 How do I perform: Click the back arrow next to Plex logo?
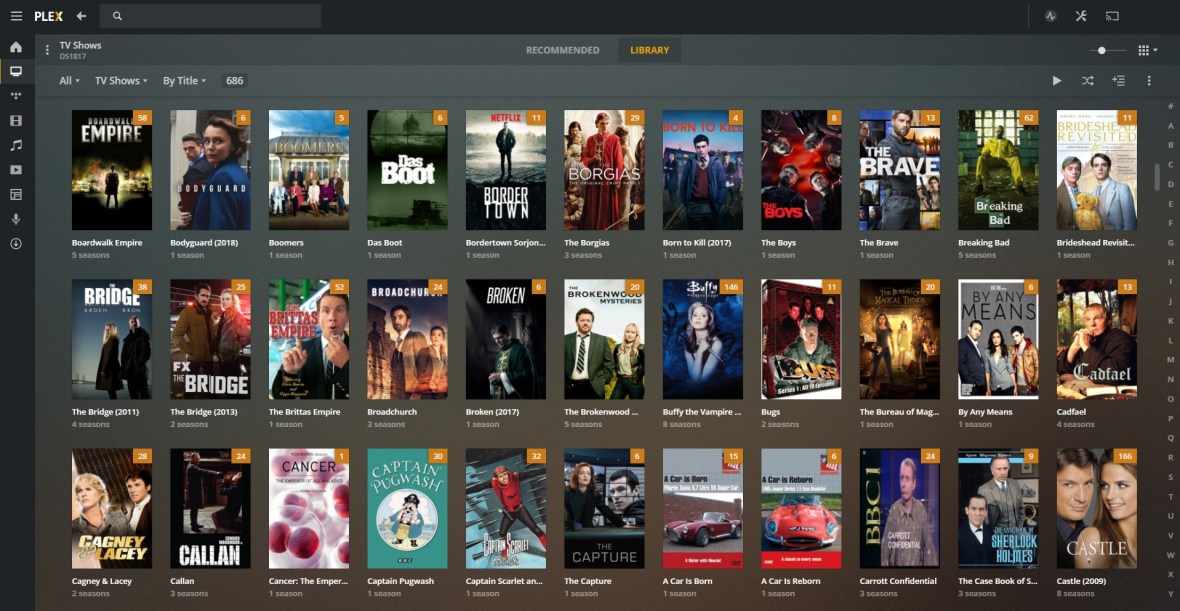click(81, 15)
